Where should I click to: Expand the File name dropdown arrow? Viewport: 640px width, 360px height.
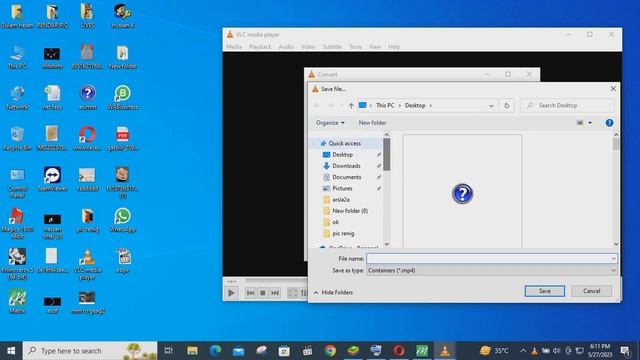(613, 258)
